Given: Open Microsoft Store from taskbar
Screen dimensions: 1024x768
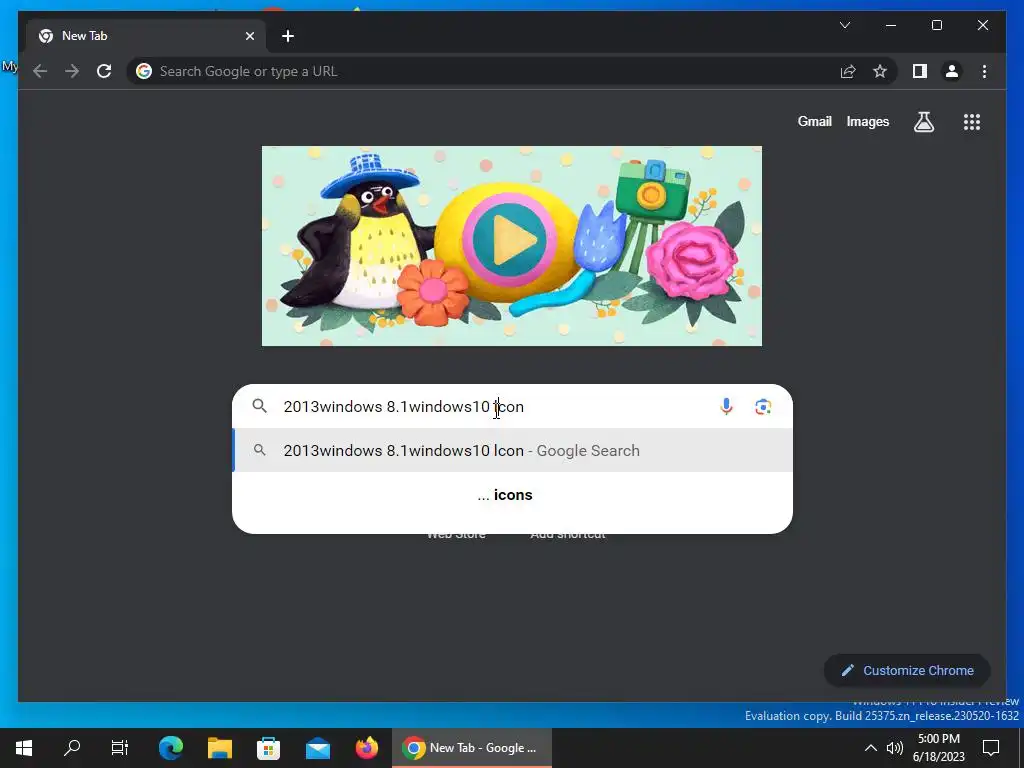Looking at the screenshot, I should (268, 748).
